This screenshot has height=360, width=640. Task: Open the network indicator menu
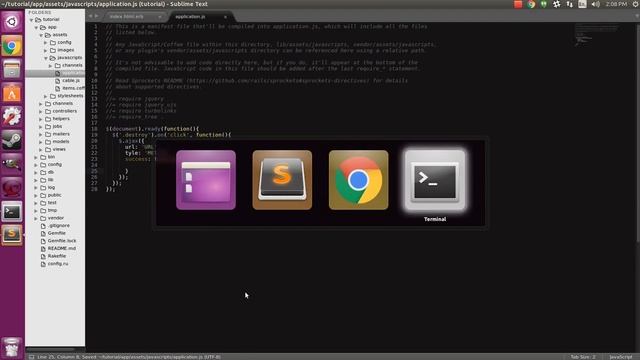(569, 4)
